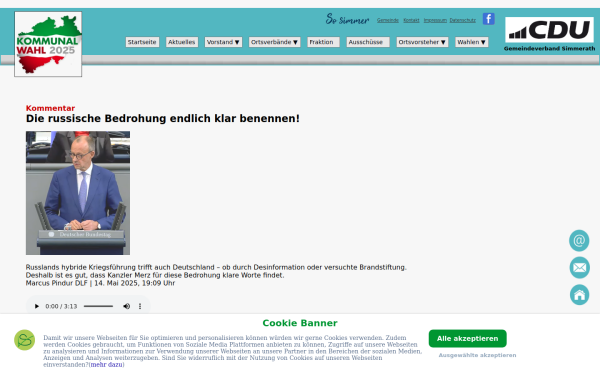Click the green cookie banner logo icon

(24, 340)
